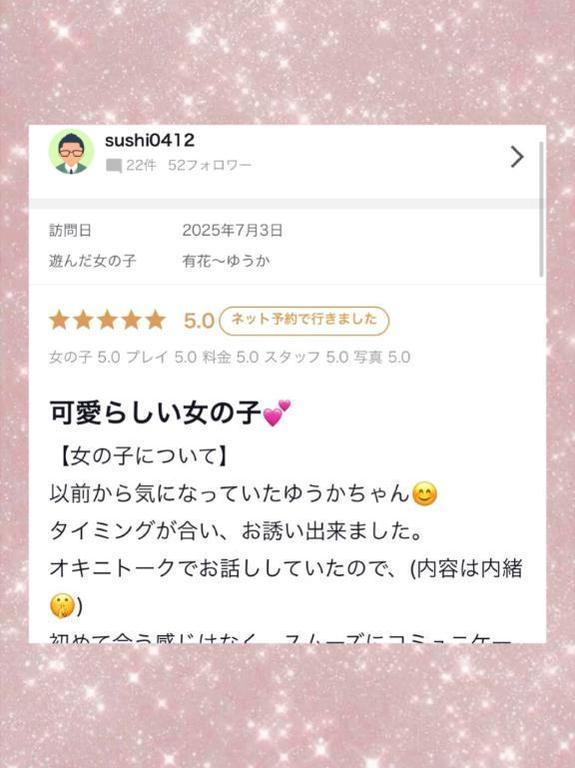Click the visit date 2025年7月3日

[232, 230]
